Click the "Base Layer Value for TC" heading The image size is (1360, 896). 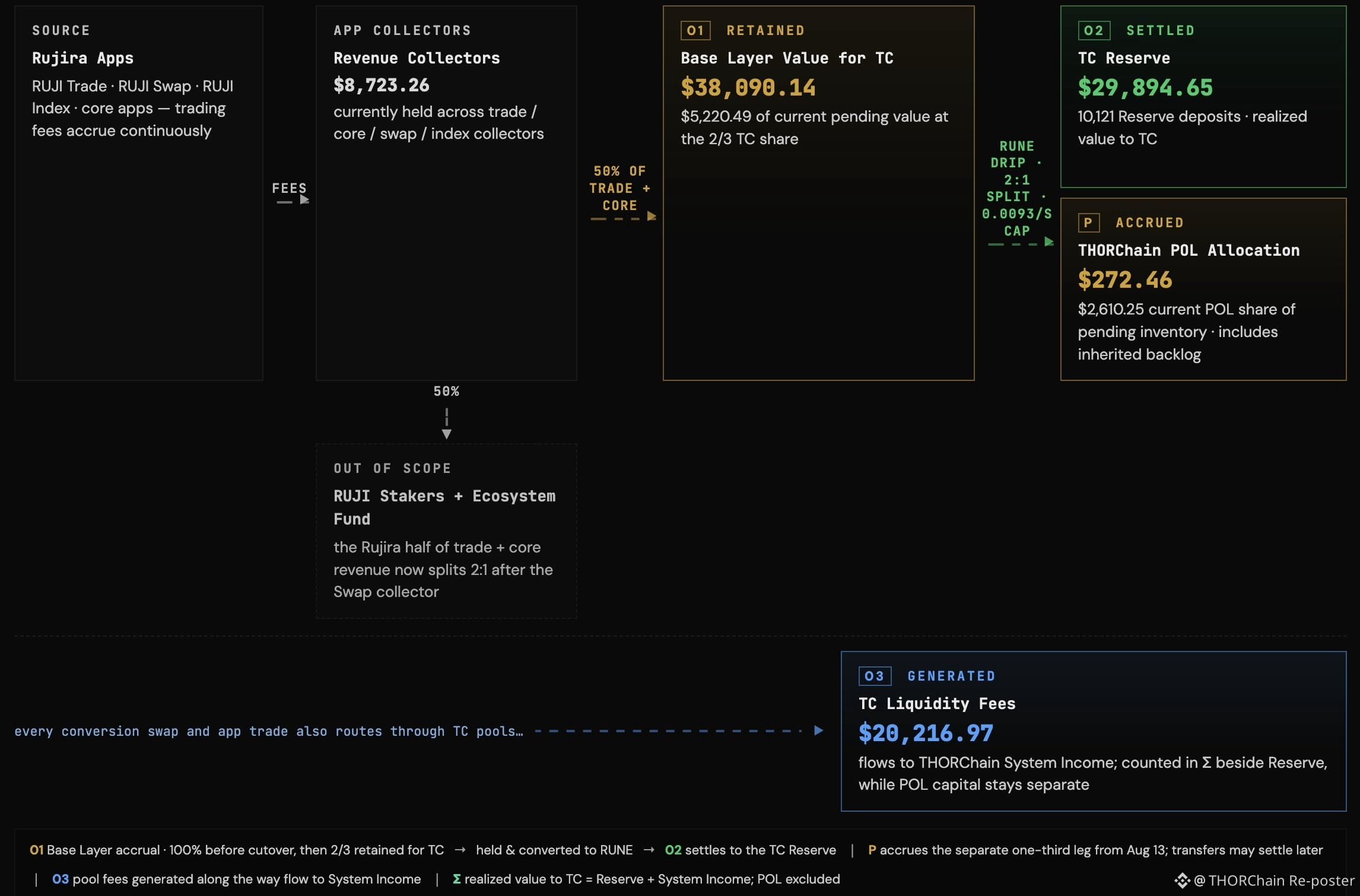click(787, 58)
